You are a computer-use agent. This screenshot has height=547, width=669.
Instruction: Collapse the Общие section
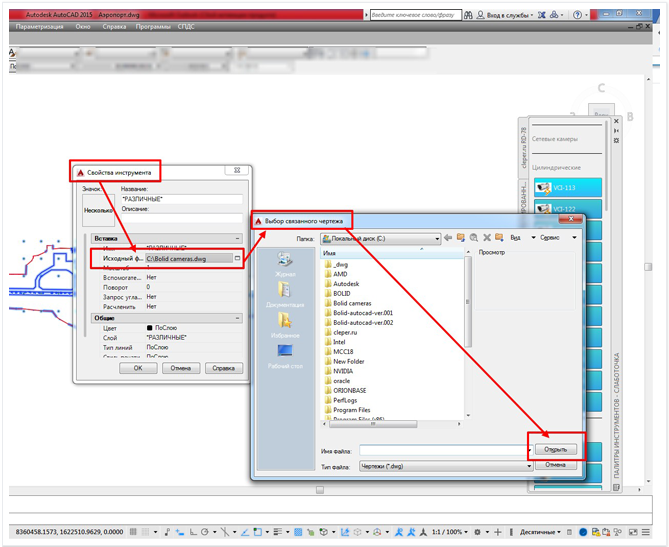(x=238, y=318)
